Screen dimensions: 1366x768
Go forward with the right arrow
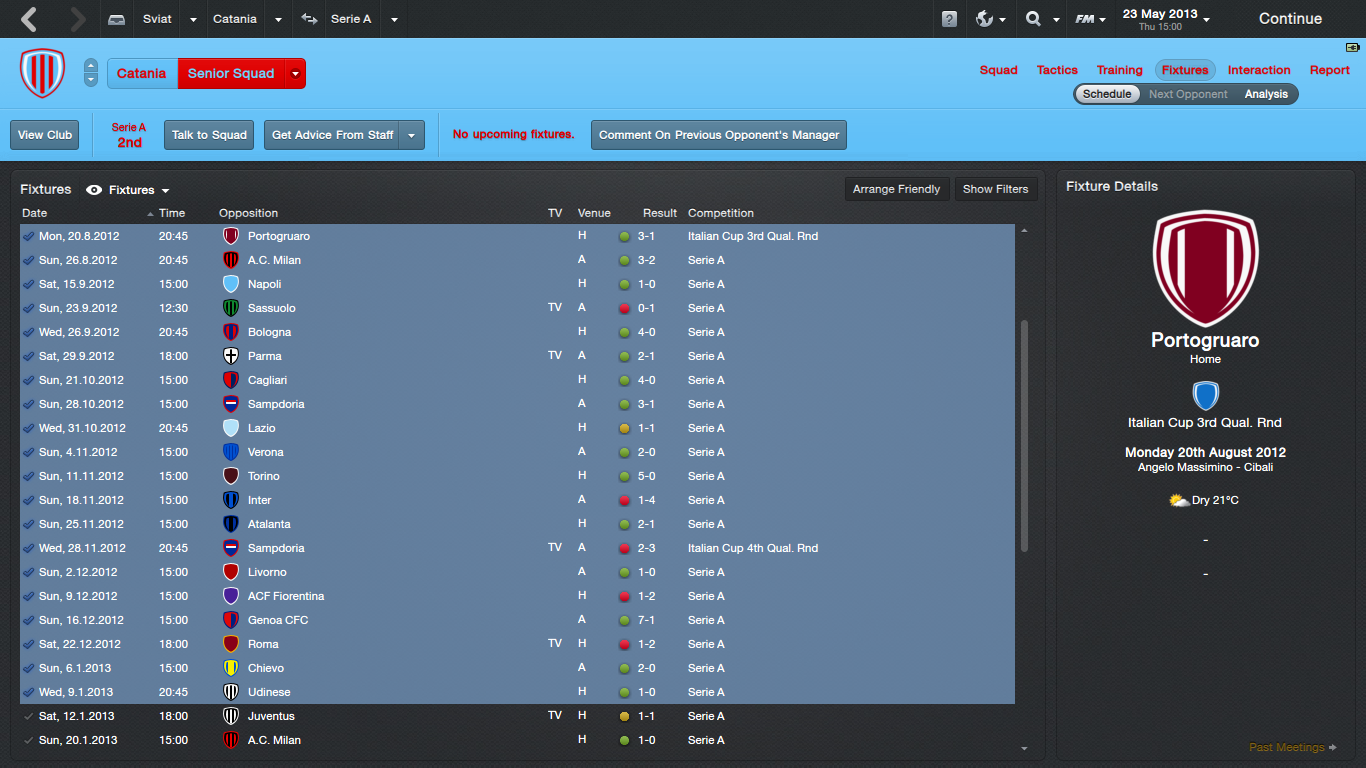(78, 19)
